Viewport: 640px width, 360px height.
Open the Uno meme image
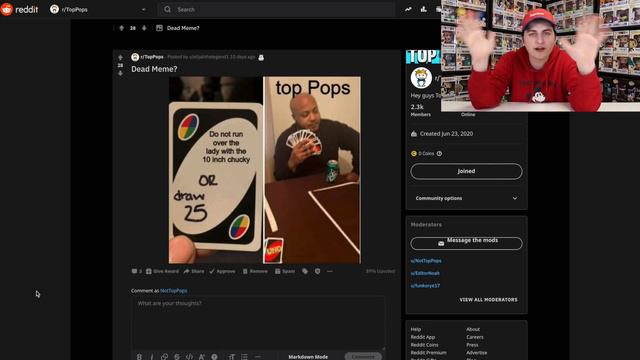point(265,170)
